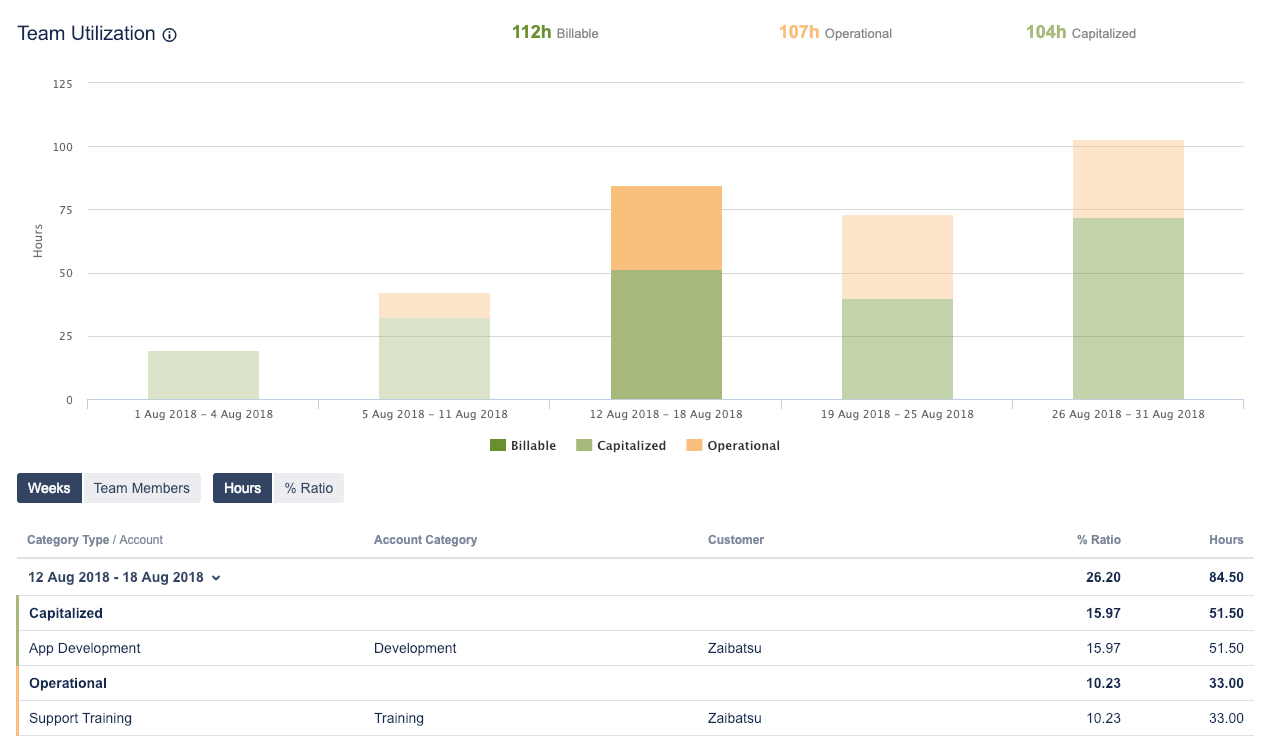Click the 5 Aug – 11 Aug capitalized bar

(434, 358)
